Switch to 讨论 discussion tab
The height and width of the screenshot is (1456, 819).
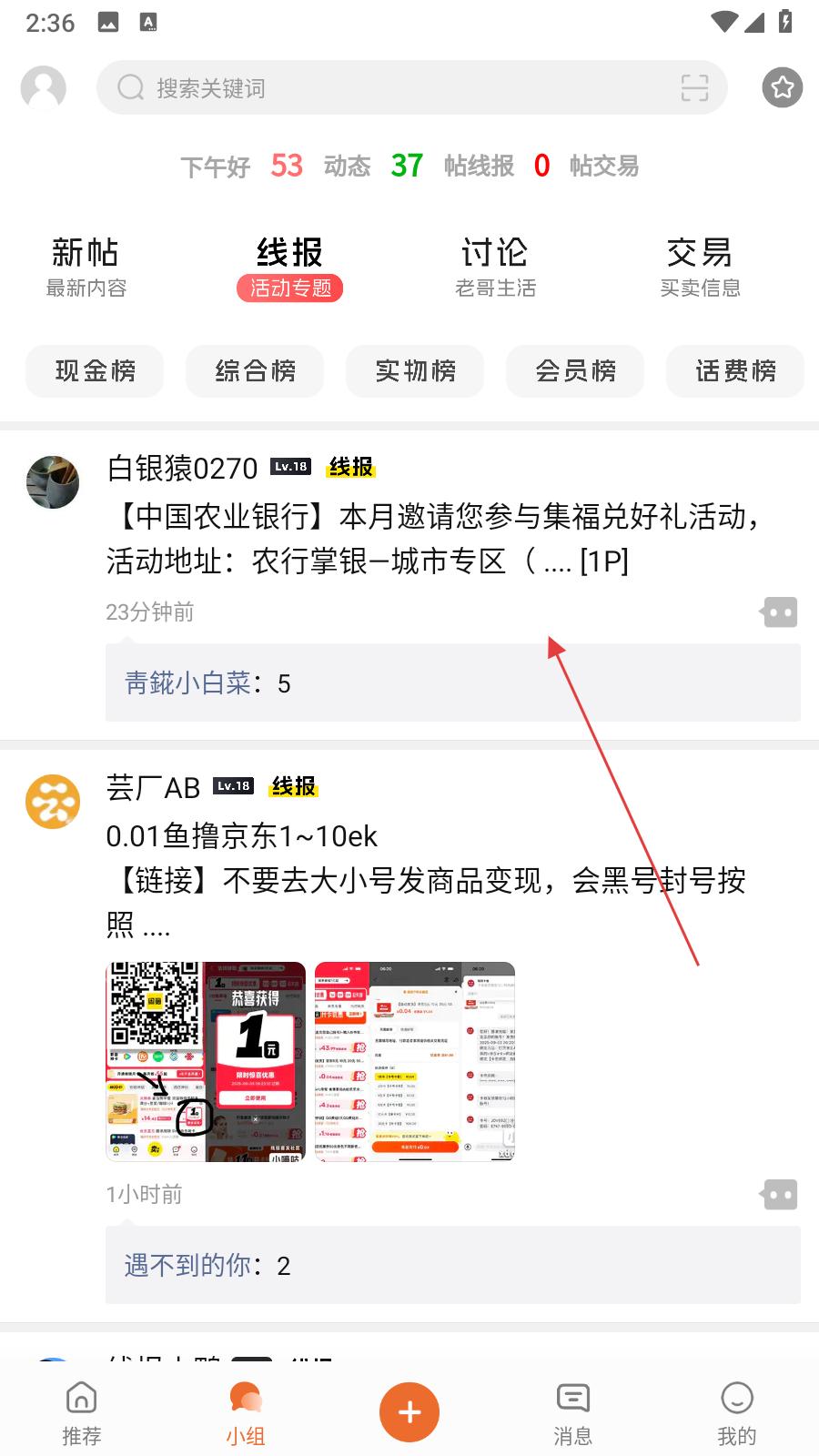(x=495, y=267)
